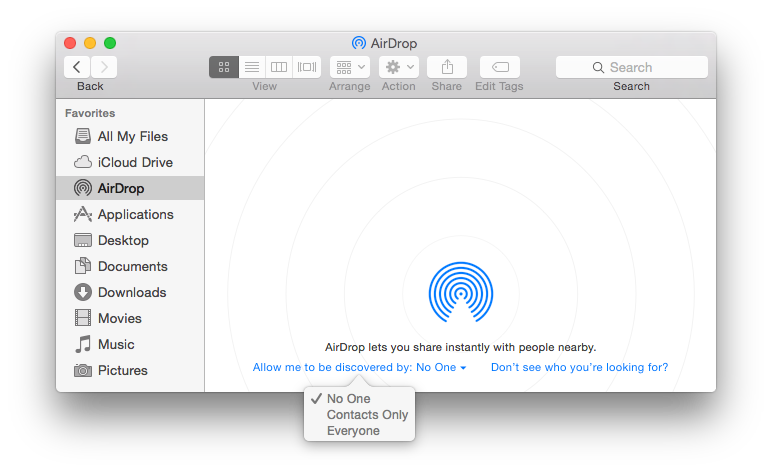Open the Arrange dropdown in toolbar
Viewport: 772px width, 475px height.
(350, 67)
